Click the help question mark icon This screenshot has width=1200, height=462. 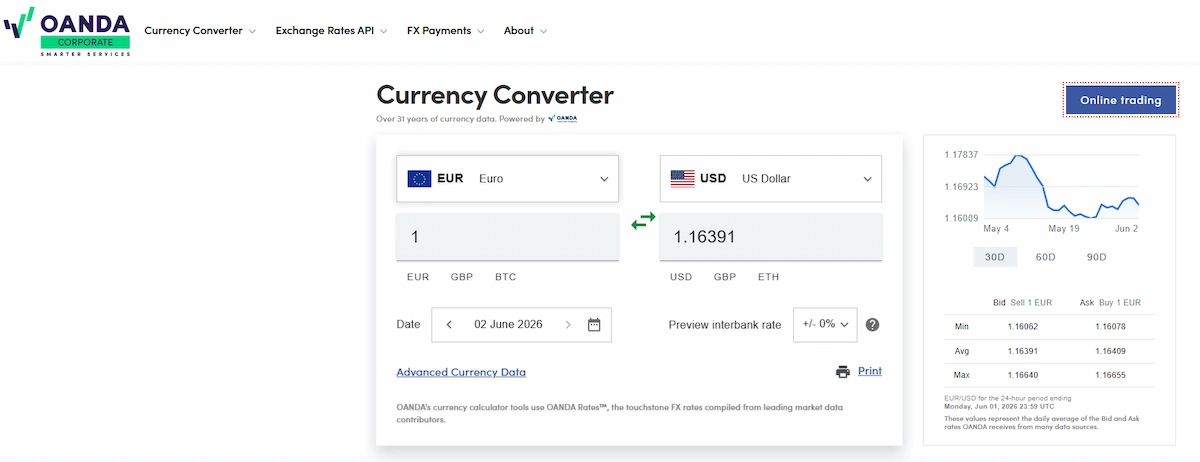click(872, 325)
